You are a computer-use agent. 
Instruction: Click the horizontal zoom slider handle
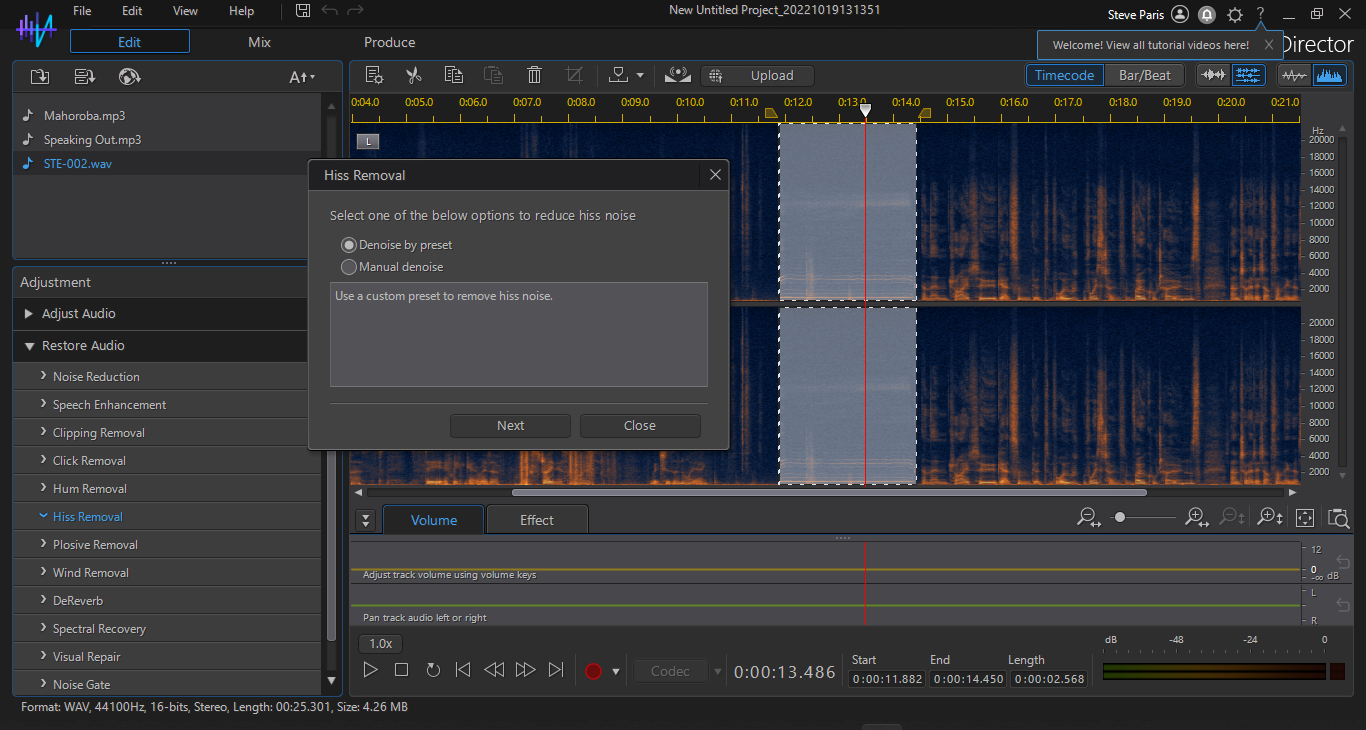(x=1119, y=517)
